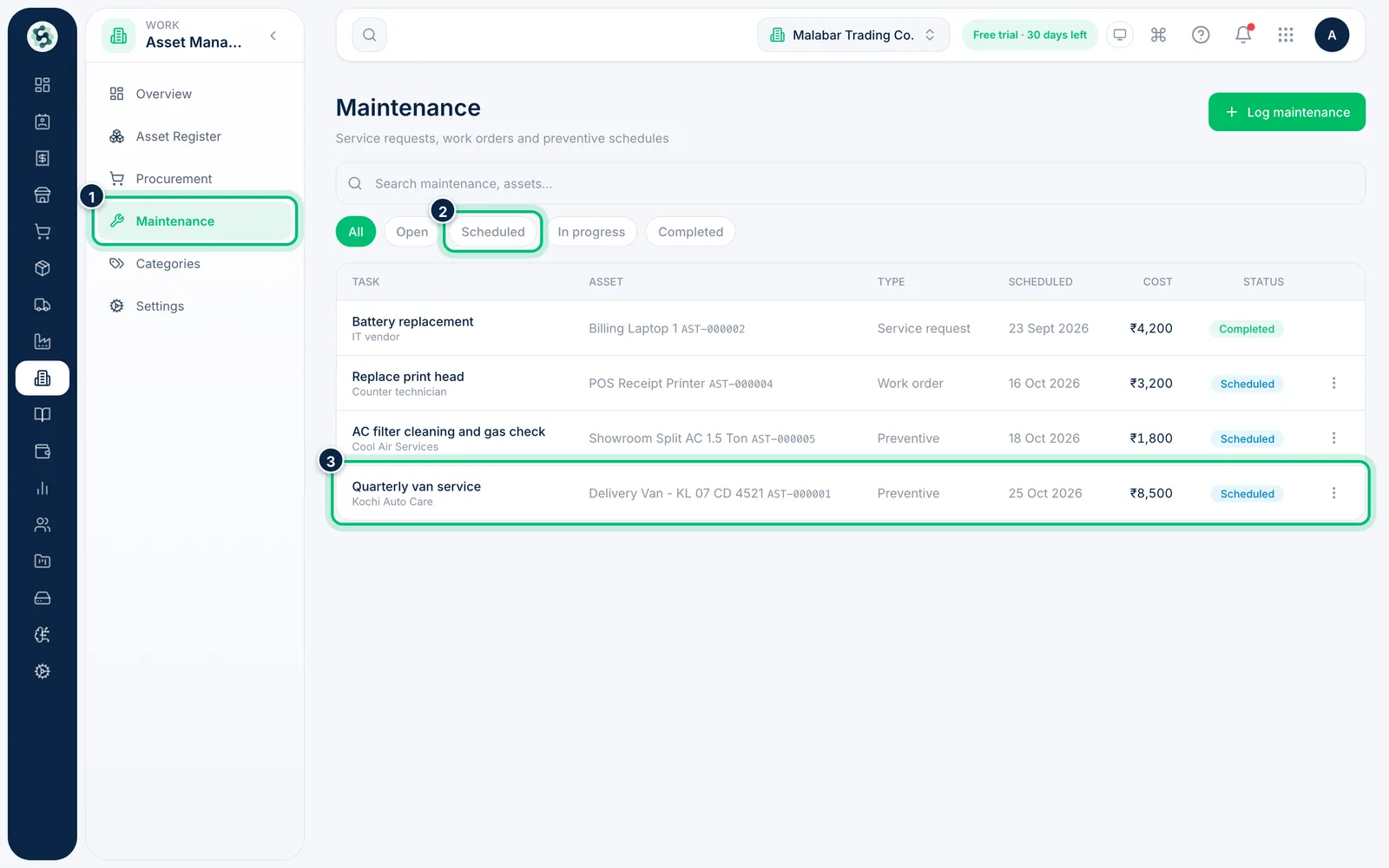Image resolution: width=1389 pixels, height=868 pixels.
Task: Open the factory icon in the rail
Action: [42, 341]
